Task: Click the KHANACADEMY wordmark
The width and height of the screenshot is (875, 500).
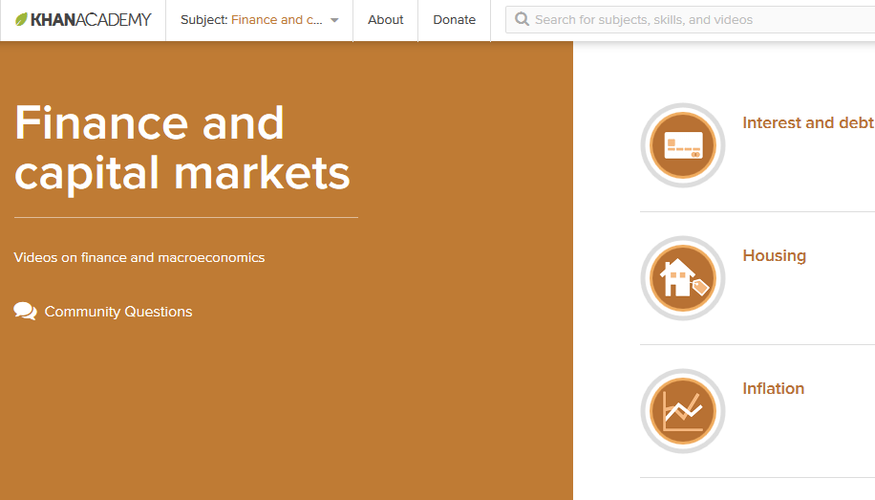Action: coord(90,20)
